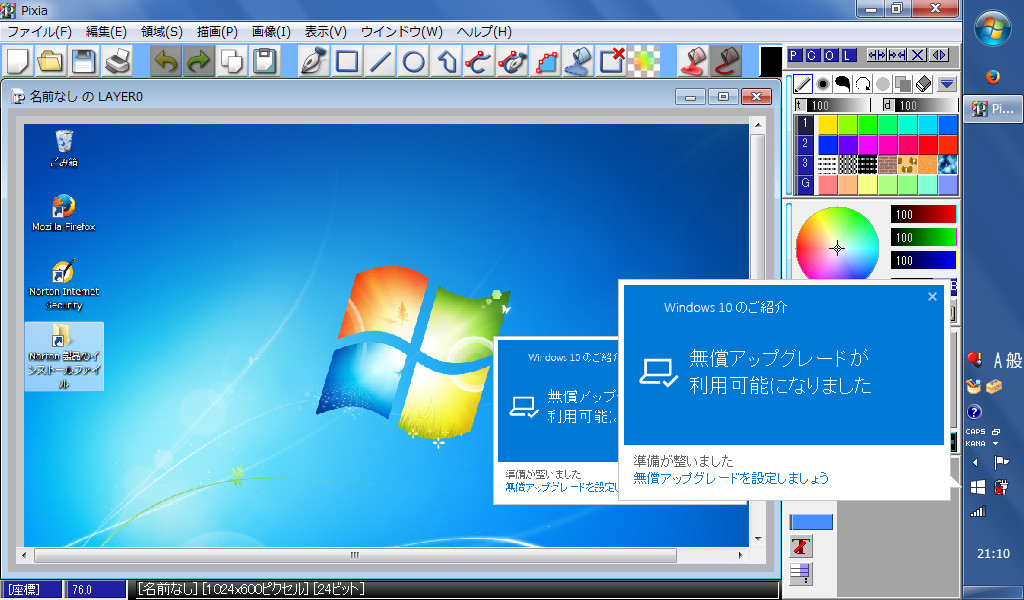Image resolution: width=1024 pixels, height=600 pixels.
Task: Choose the rotating arrow brush option
Action: coord(863,84)
